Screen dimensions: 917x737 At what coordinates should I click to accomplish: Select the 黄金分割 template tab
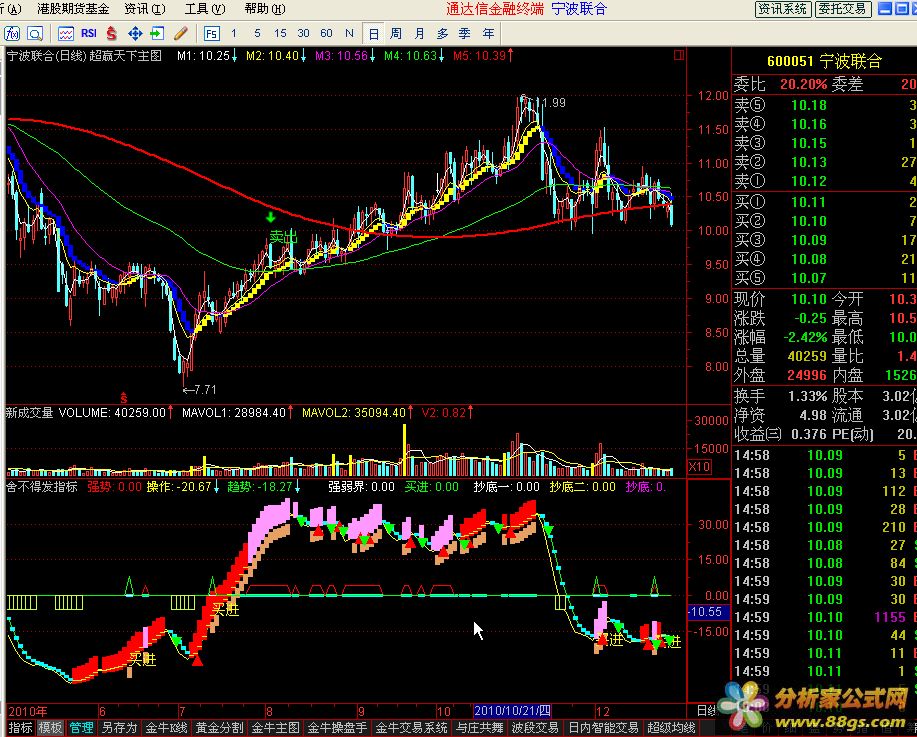(x=219, y=728)
